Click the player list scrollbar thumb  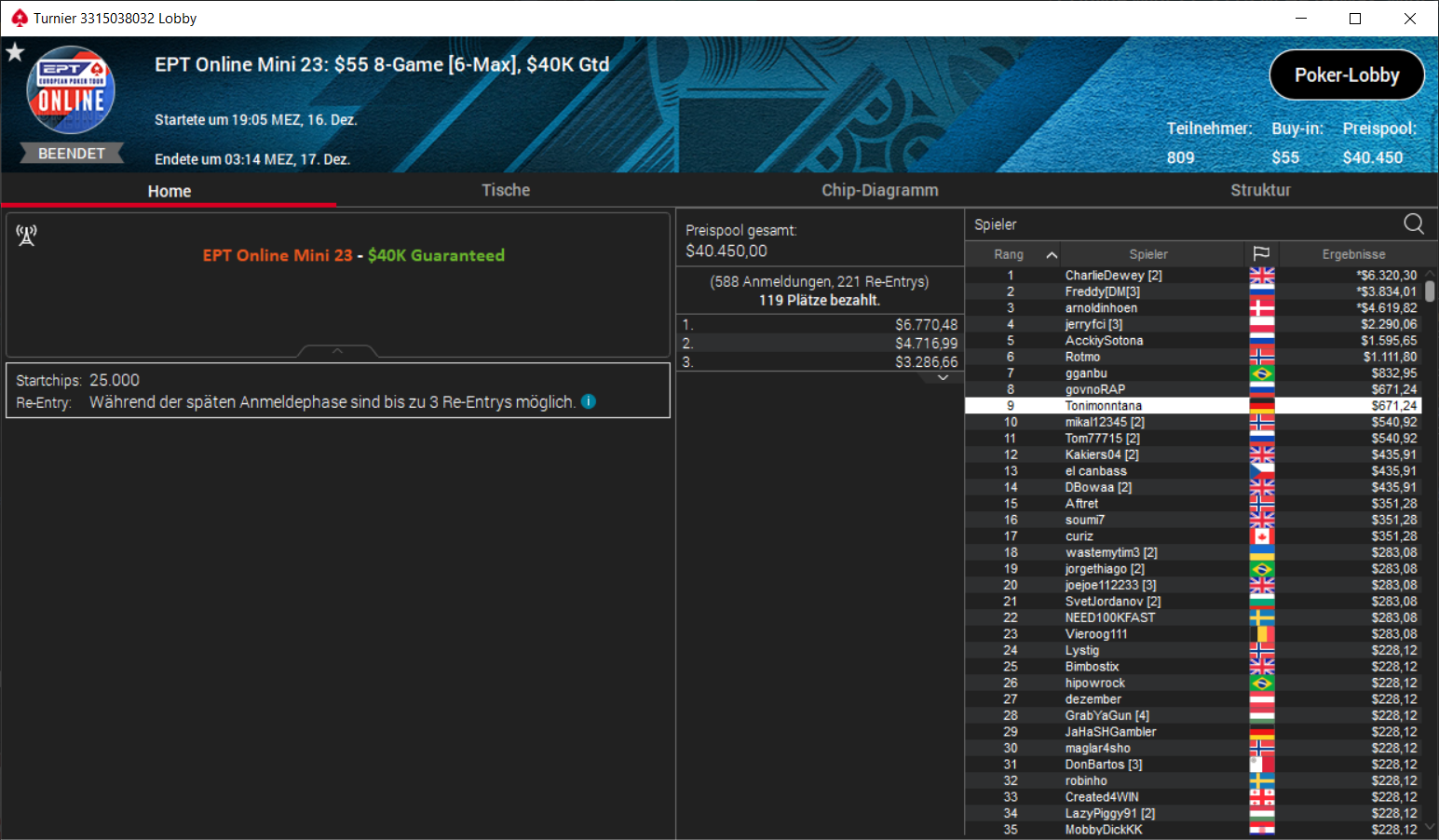[1430, 290]
